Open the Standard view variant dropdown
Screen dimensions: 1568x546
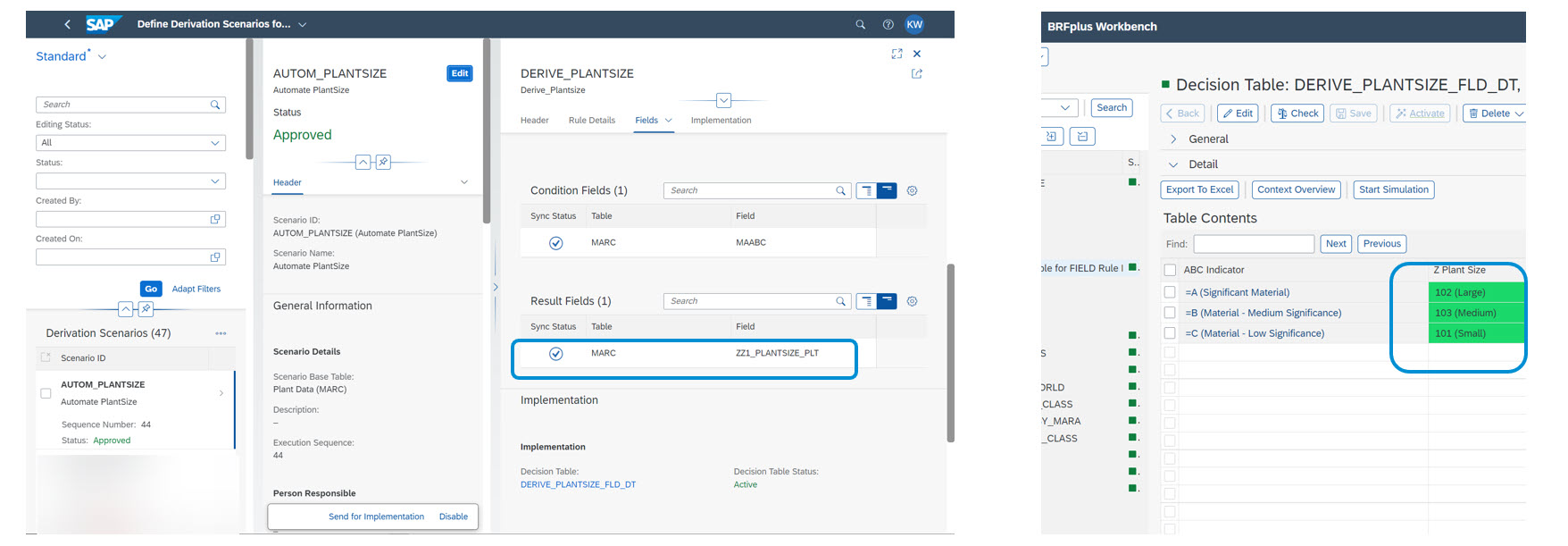point(102,56)
